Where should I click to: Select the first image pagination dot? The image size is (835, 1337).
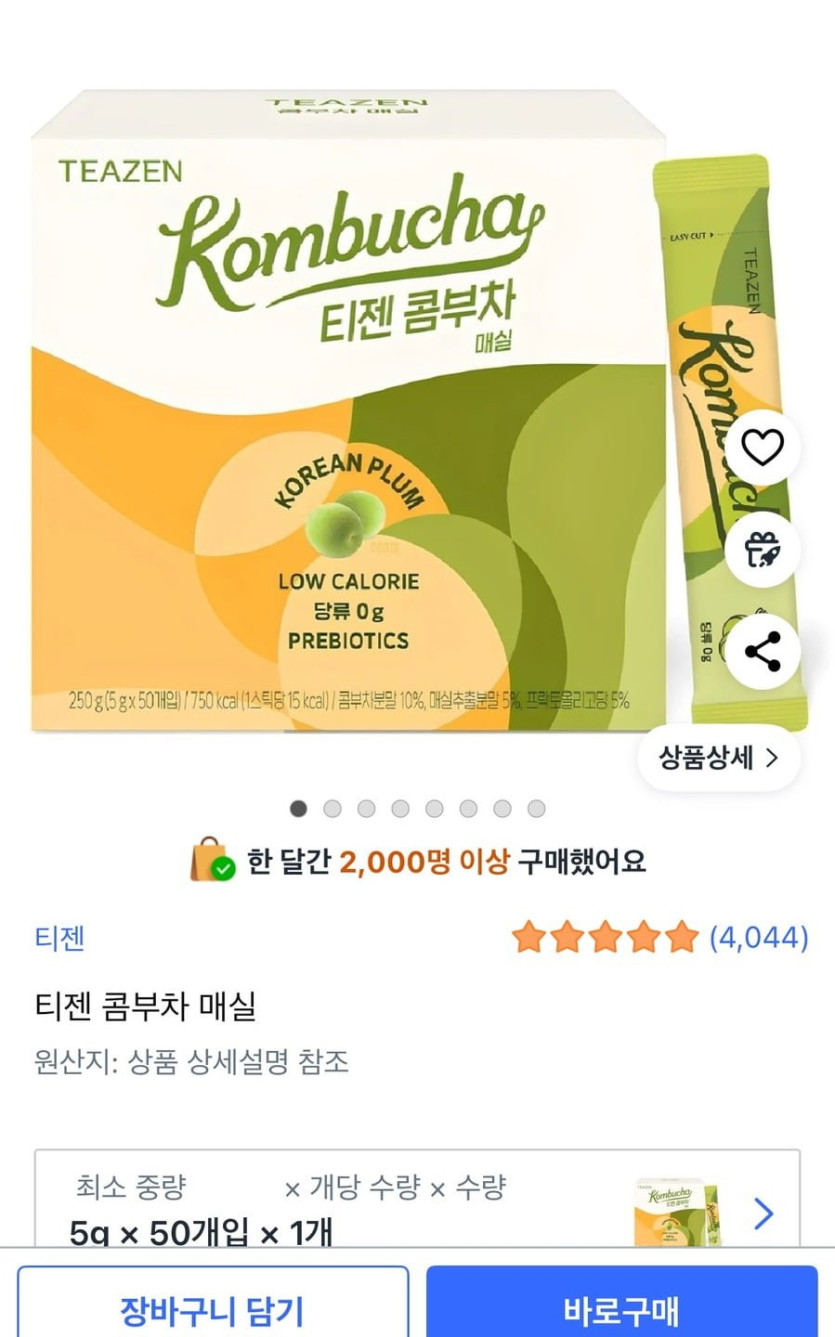298,808
